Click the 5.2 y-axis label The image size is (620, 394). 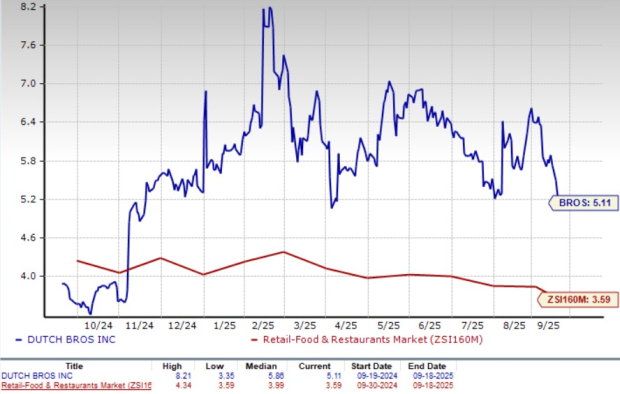tap(28, 199)
